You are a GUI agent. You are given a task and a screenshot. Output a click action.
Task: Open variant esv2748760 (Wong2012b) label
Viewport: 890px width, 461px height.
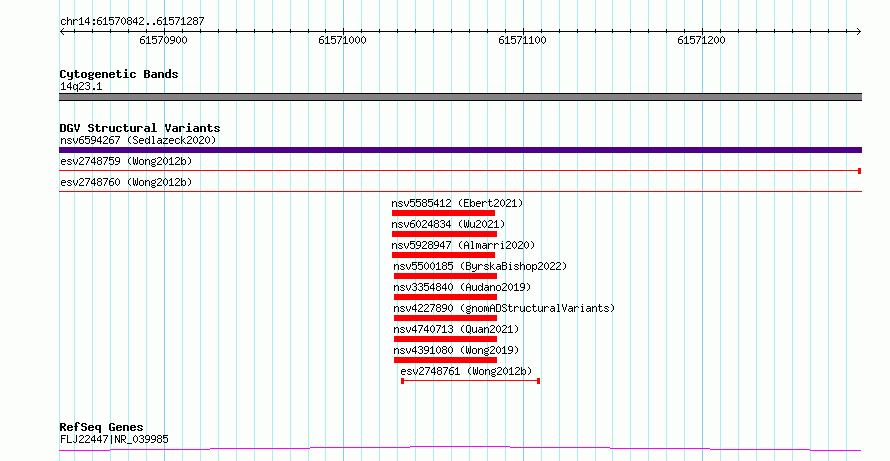tap(126, 182)
